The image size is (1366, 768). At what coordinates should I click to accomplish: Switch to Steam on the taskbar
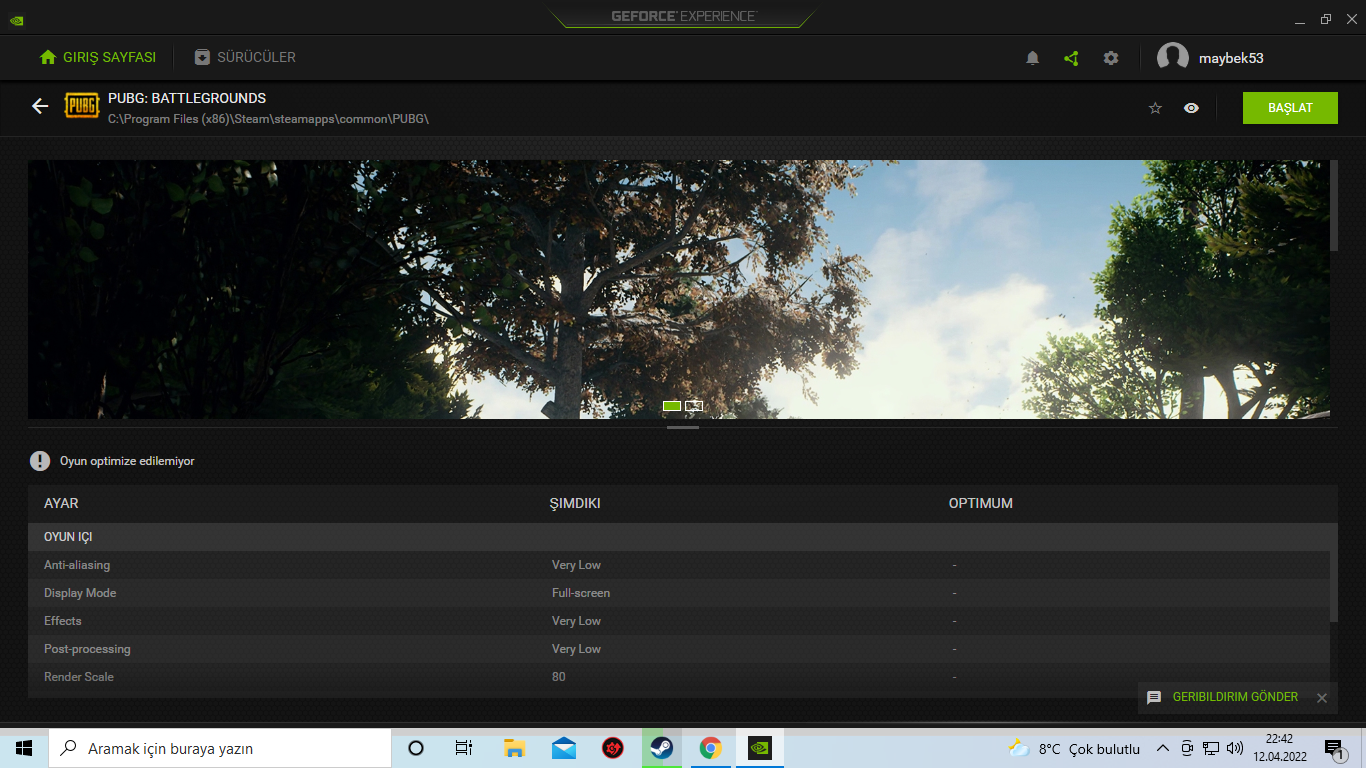(662, 748)
